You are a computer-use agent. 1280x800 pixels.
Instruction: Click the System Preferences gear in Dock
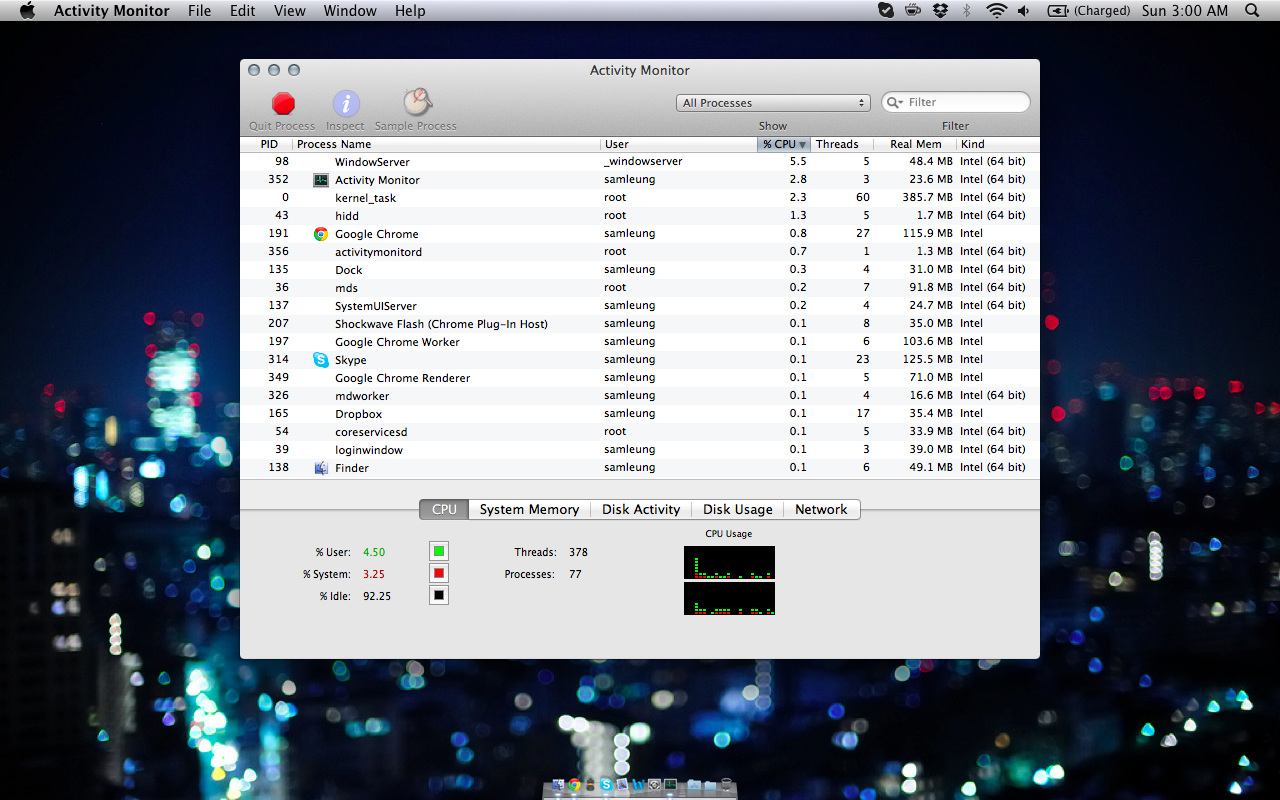click(654, 785)
